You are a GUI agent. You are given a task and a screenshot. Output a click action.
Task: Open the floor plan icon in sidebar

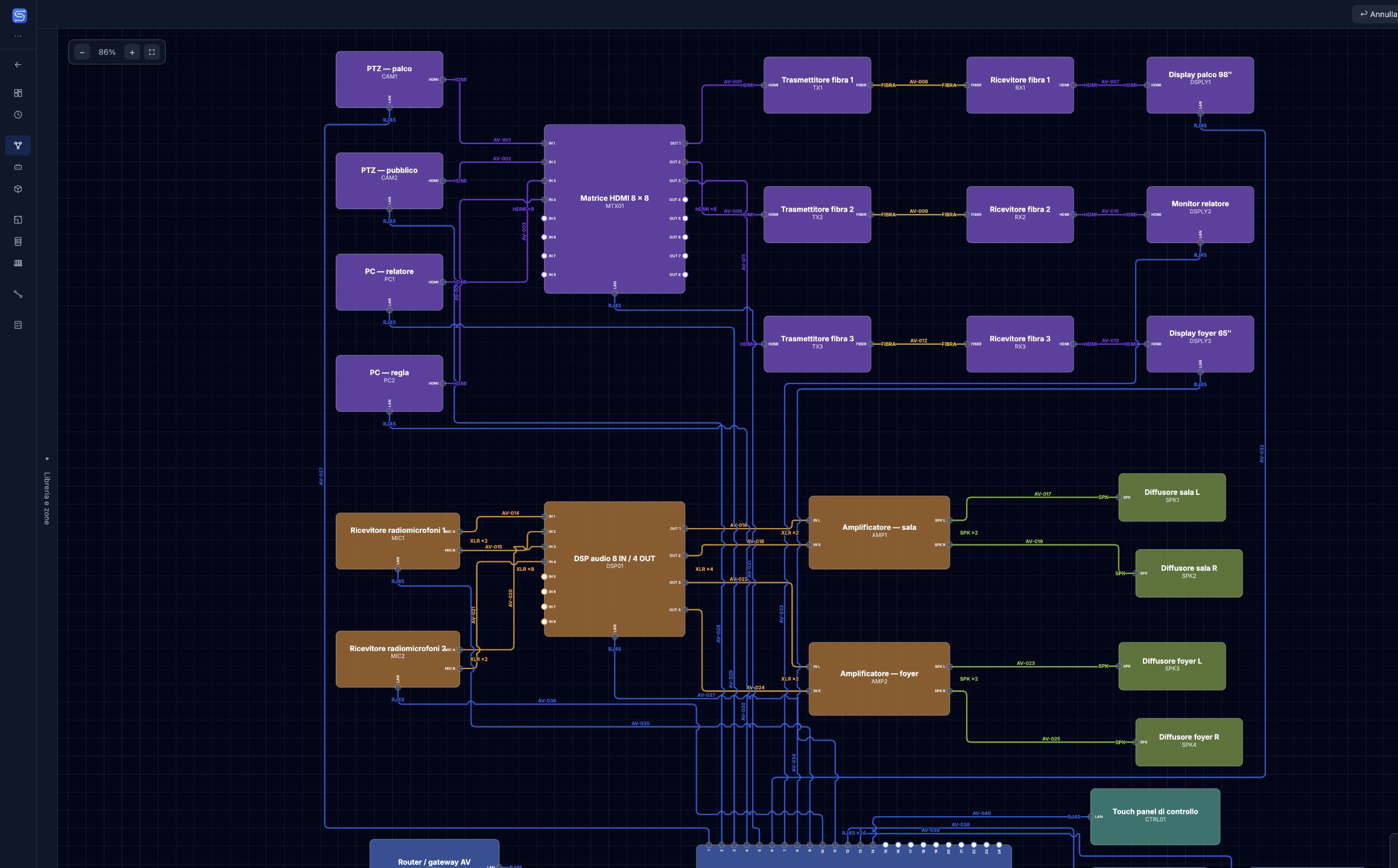pos(18,219)
